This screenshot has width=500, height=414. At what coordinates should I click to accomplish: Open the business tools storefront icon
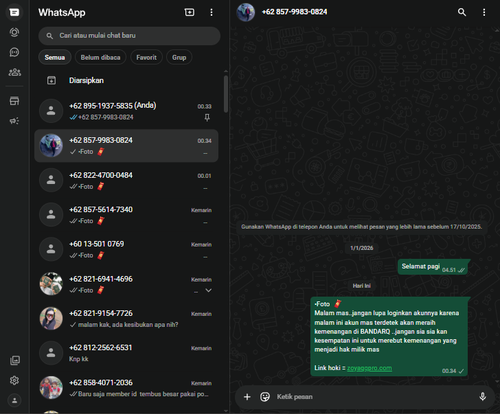pos(14,101)
